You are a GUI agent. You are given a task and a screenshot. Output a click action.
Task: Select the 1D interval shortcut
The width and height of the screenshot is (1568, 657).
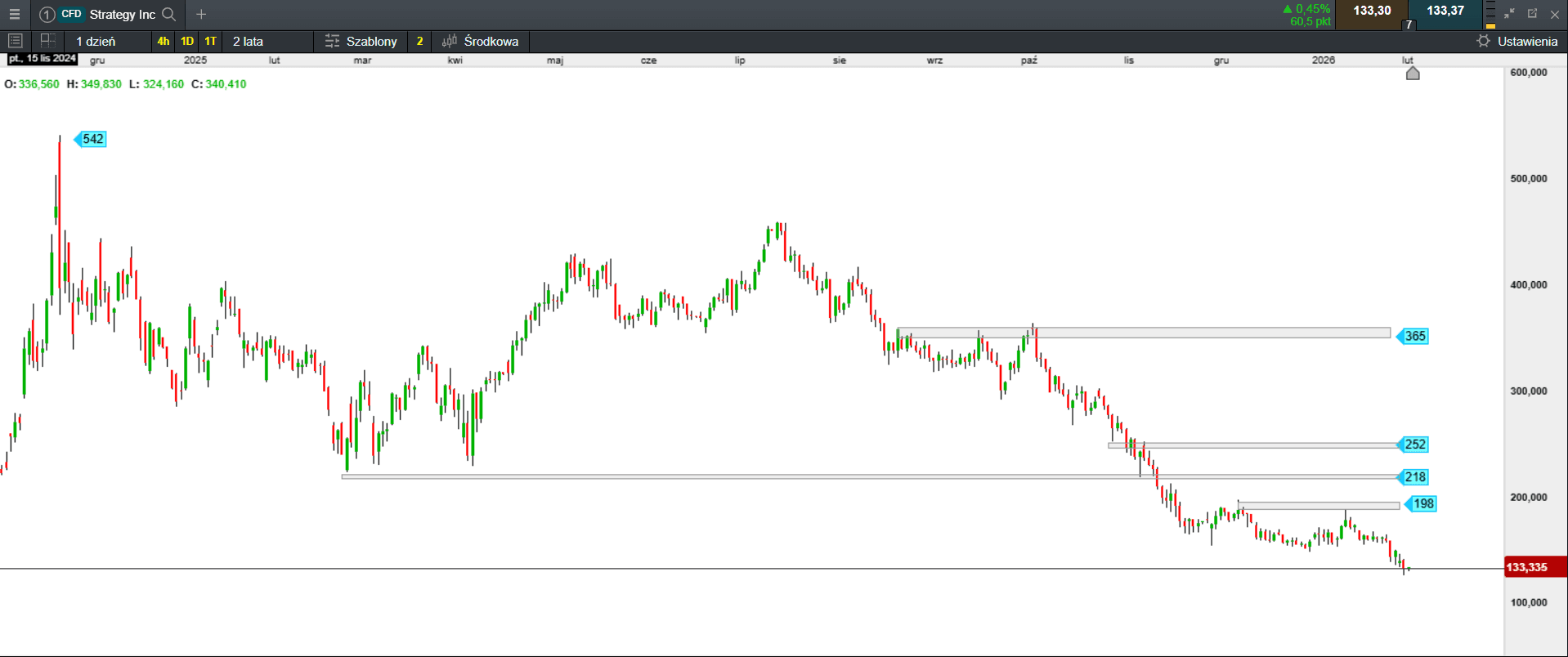(x=187, y=41)
